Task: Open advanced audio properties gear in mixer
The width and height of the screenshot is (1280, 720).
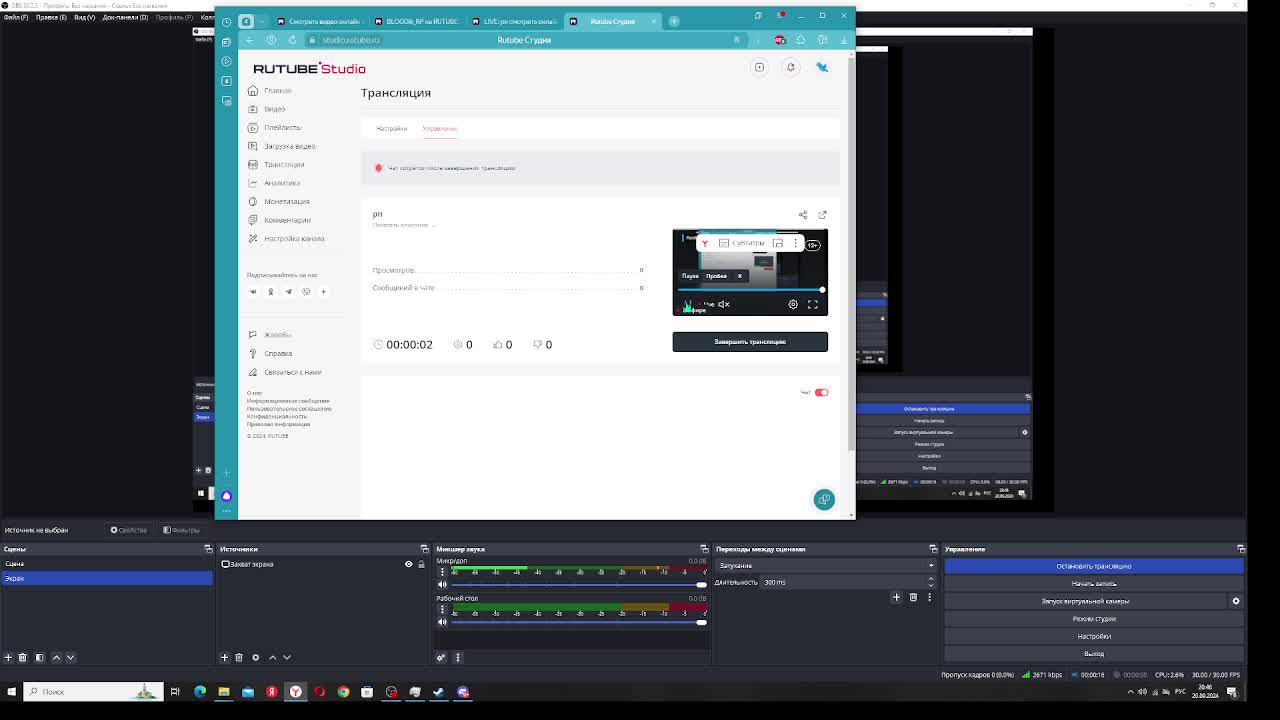Action: [441, 657]
